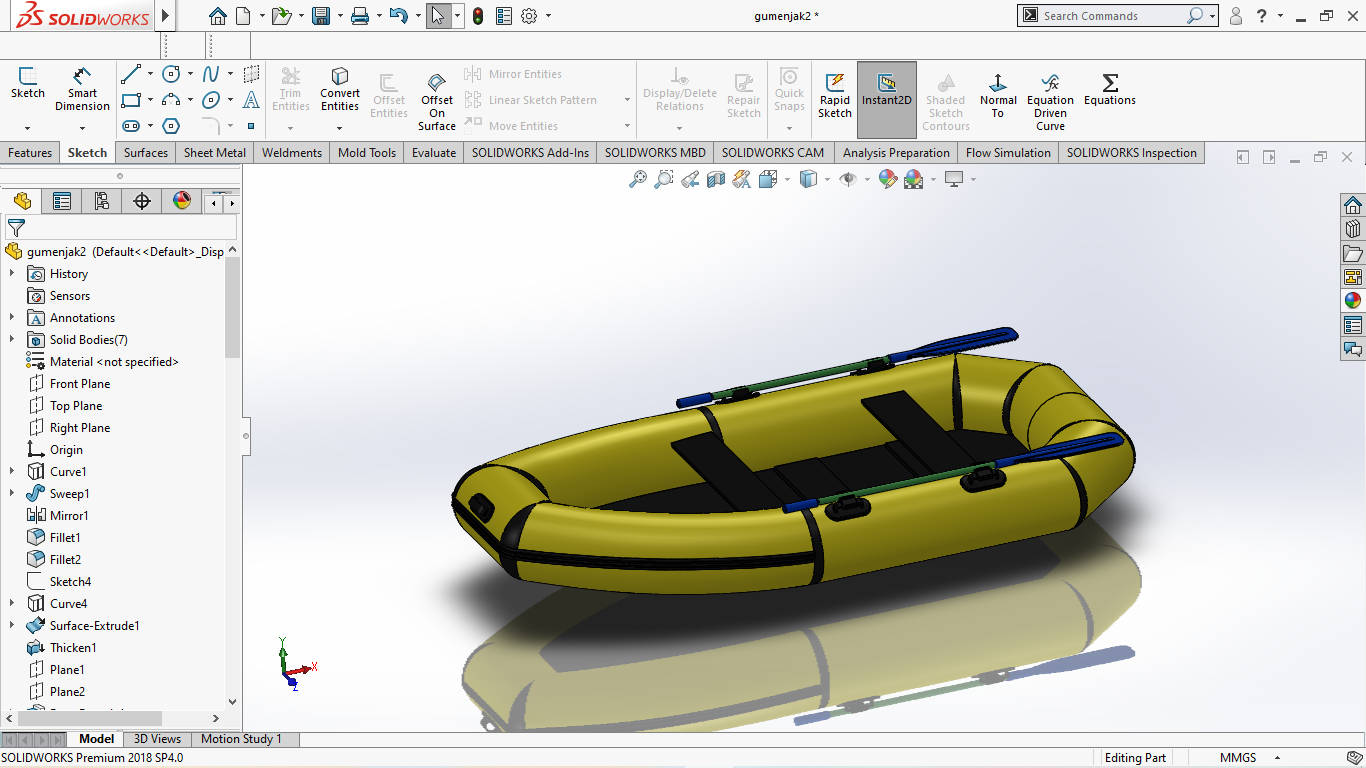
Task: Open the SOLIDWORKS CAM tab
Action: [773, 153]
